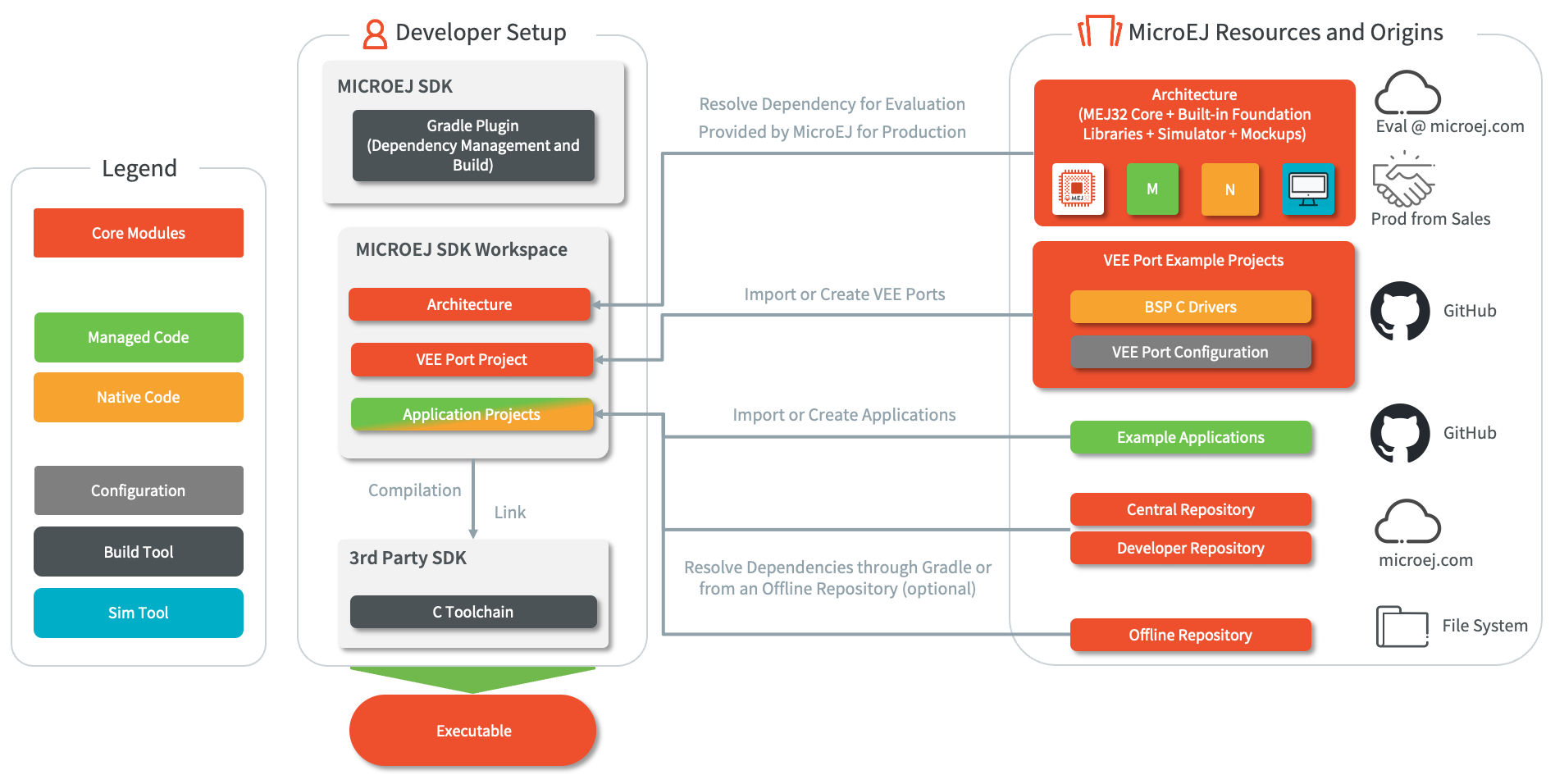The height and width of the screenshot is (784, 1555).
Task: Click the GitHub label next to VEE Port Example Projects
Action: pos(1470,311)
